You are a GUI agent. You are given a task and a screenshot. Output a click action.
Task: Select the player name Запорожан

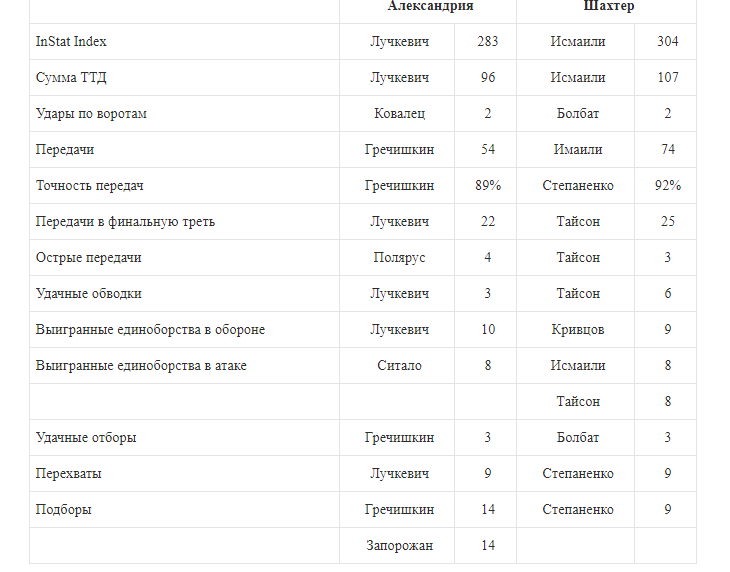[x=399, y=546]
